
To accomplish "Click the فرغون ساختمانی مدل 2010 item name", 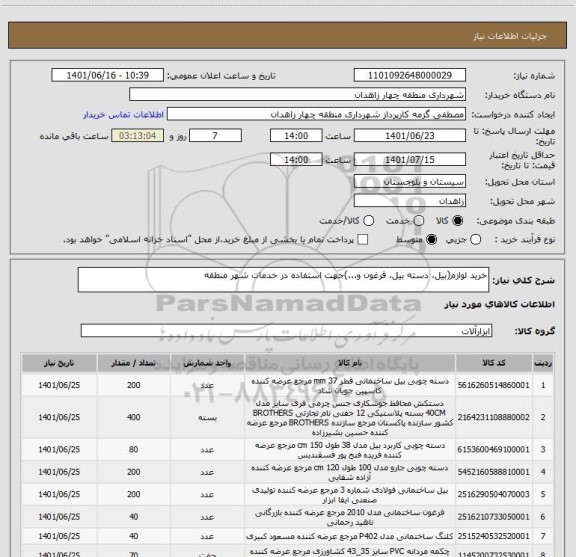I will pos(350,517).
